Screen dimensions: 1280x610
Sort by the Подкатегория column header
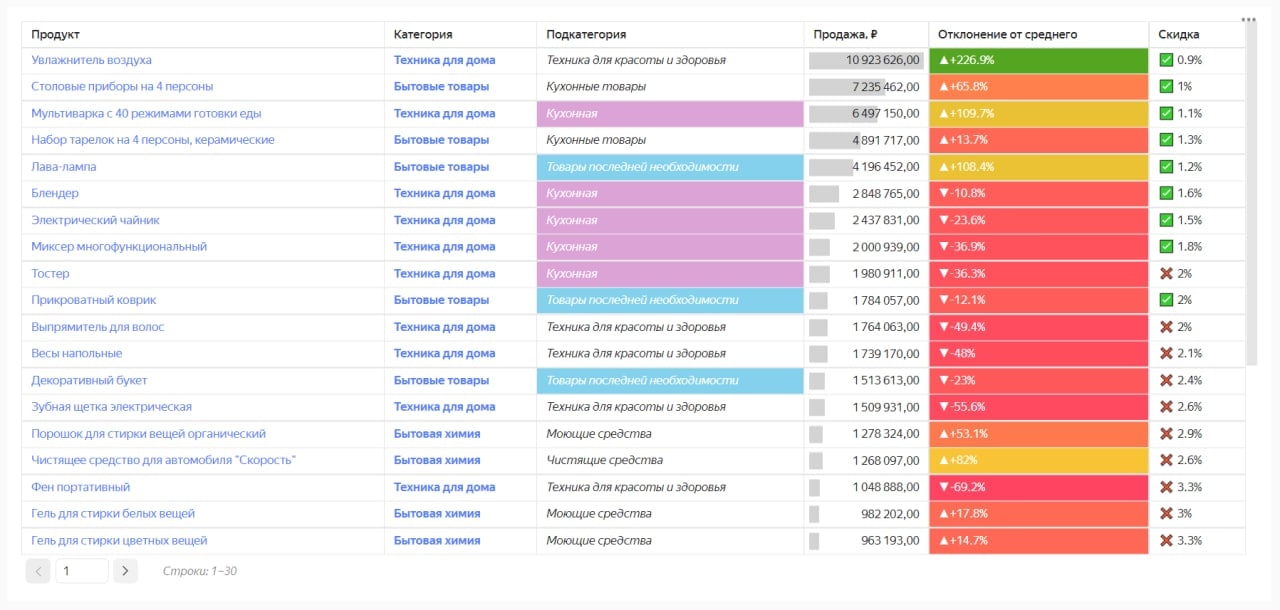[586, 34]
